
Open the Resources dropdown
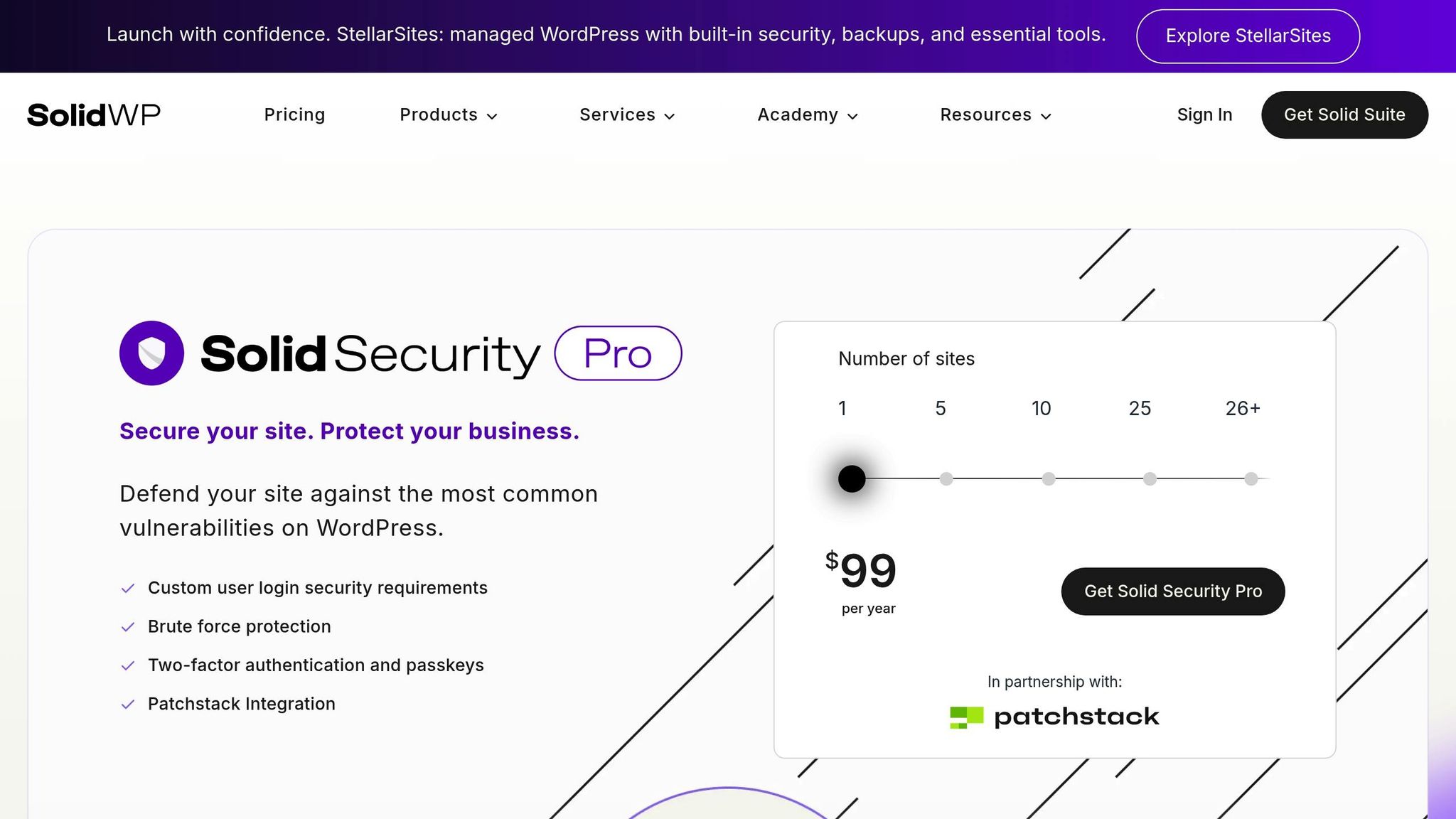994,114
